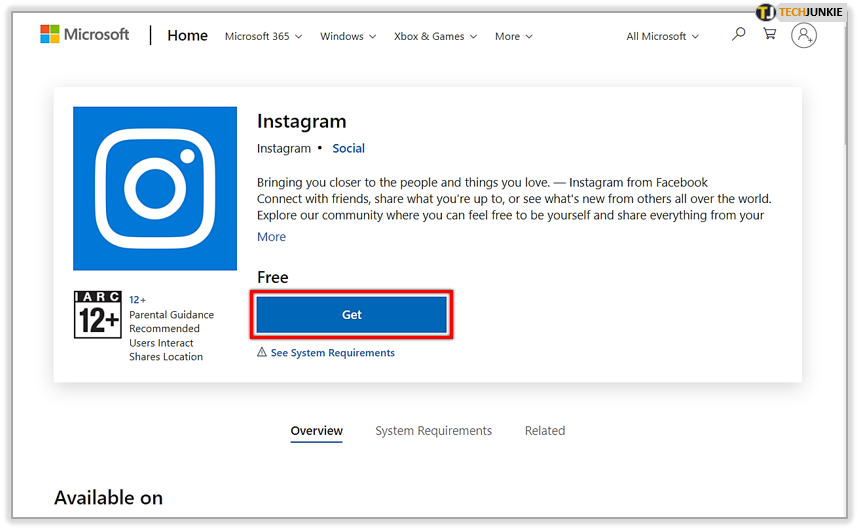The width and height of the screenshot is (859, 530).
Task: Click the Instagram app icon image
Action: tap(155, 189)
